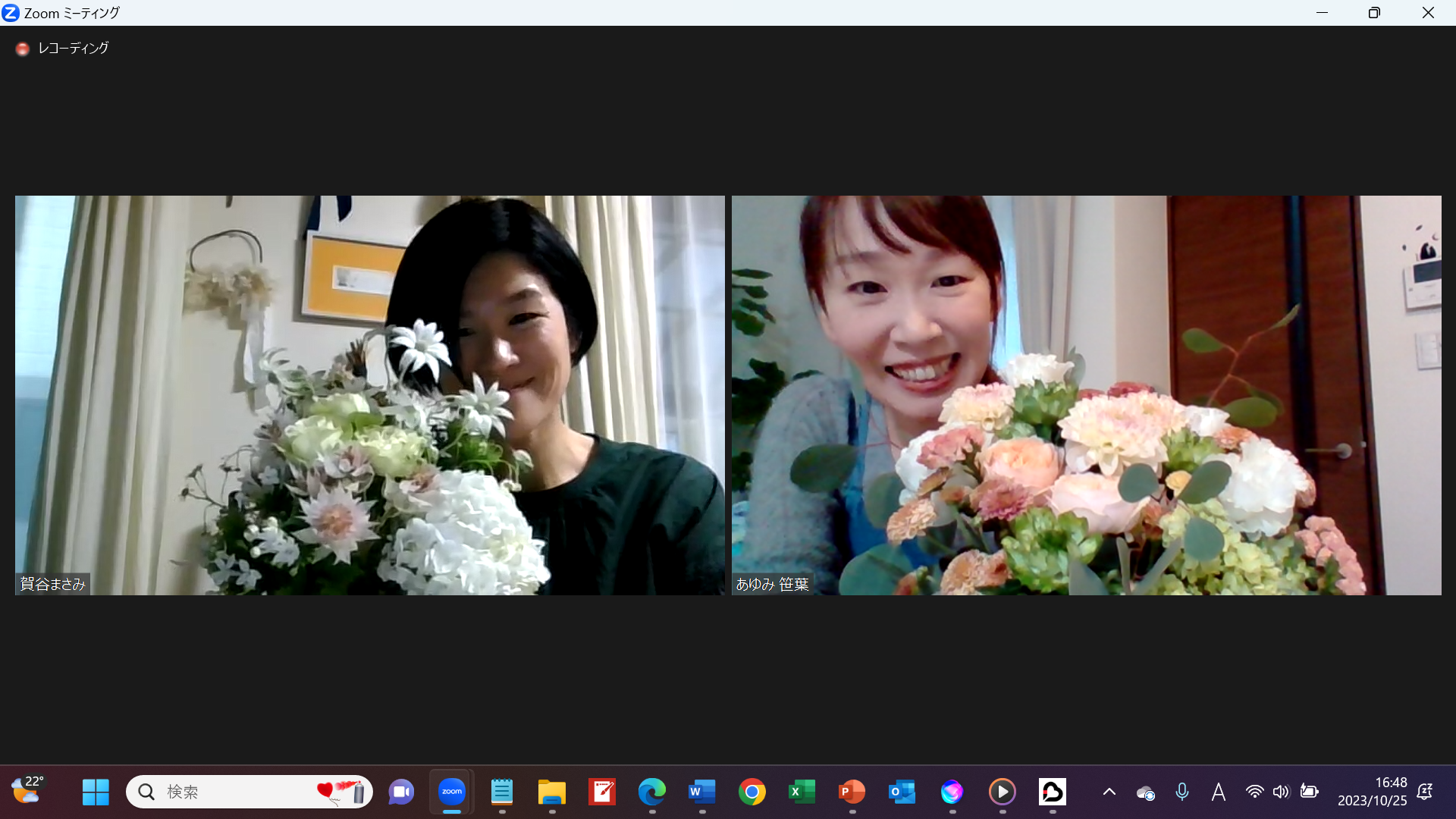Click the search magnifier icon in taskbar

click(x=146, y=792)
